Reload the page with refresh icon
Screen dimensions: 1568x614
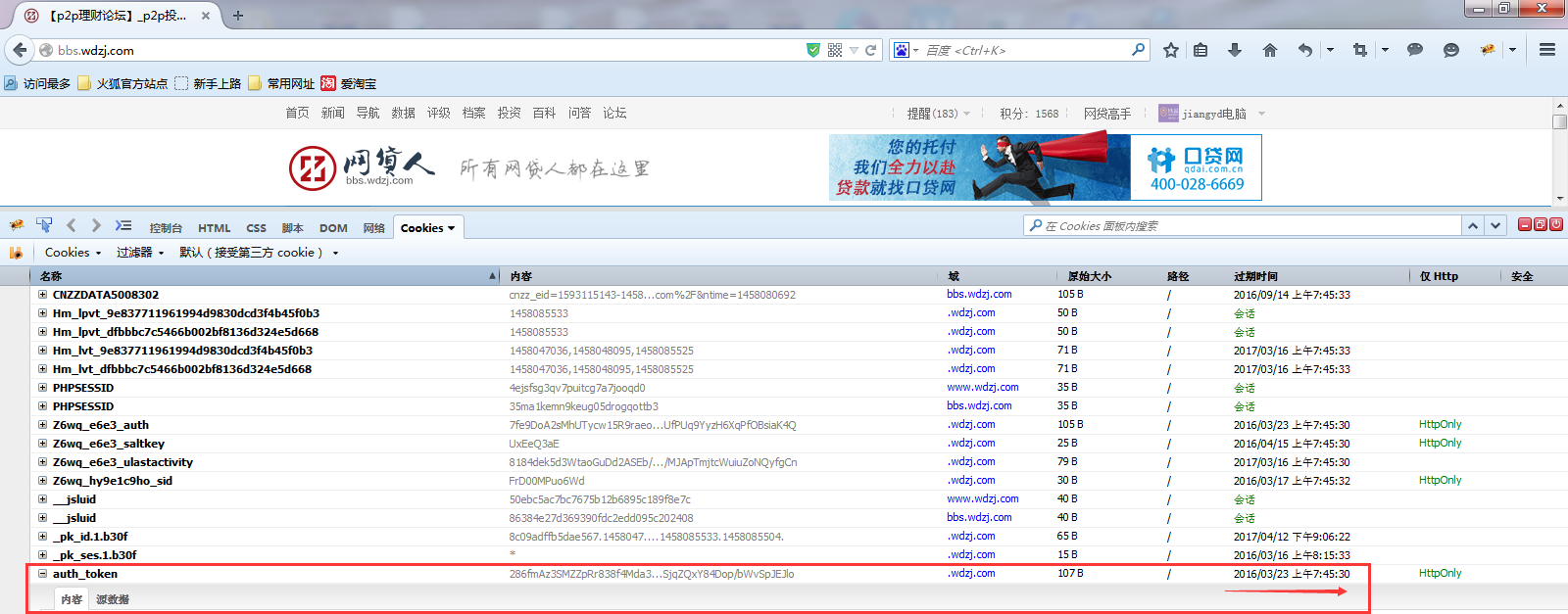coord(870,50)
